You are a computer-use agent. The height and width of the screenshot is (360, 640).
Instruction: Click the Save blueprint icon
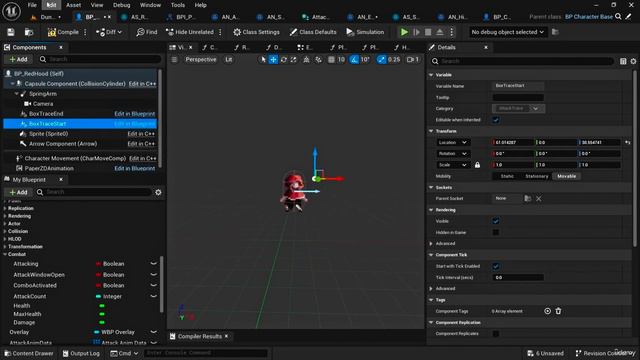tap(11, 32)
